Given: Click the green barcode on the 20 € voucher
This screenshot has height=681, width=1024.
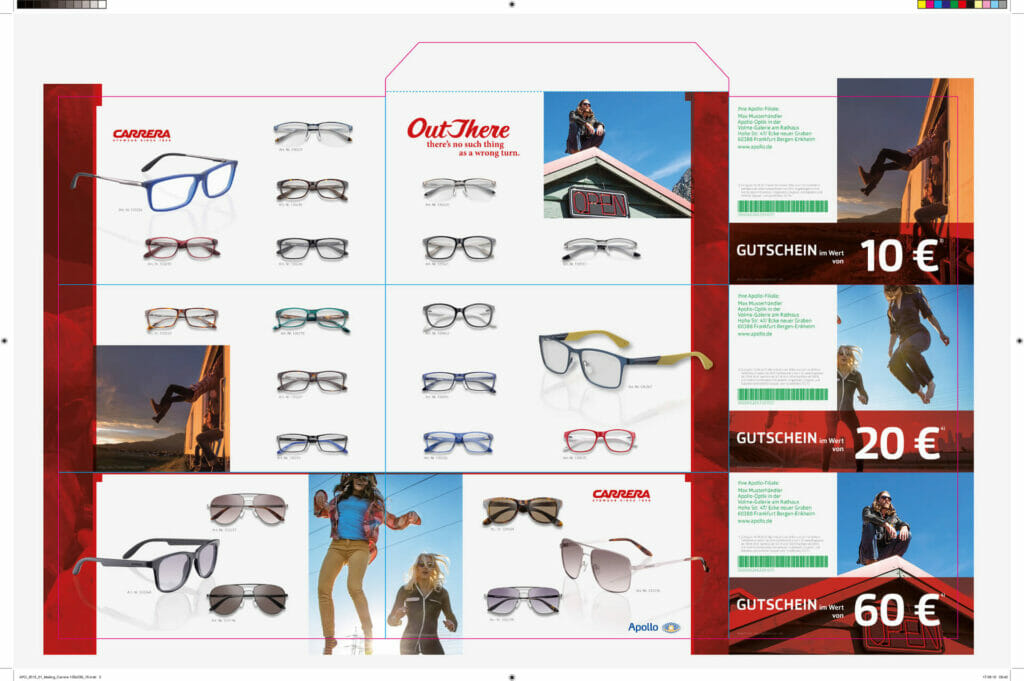Looking at the screenshot, I should [782, 394].
